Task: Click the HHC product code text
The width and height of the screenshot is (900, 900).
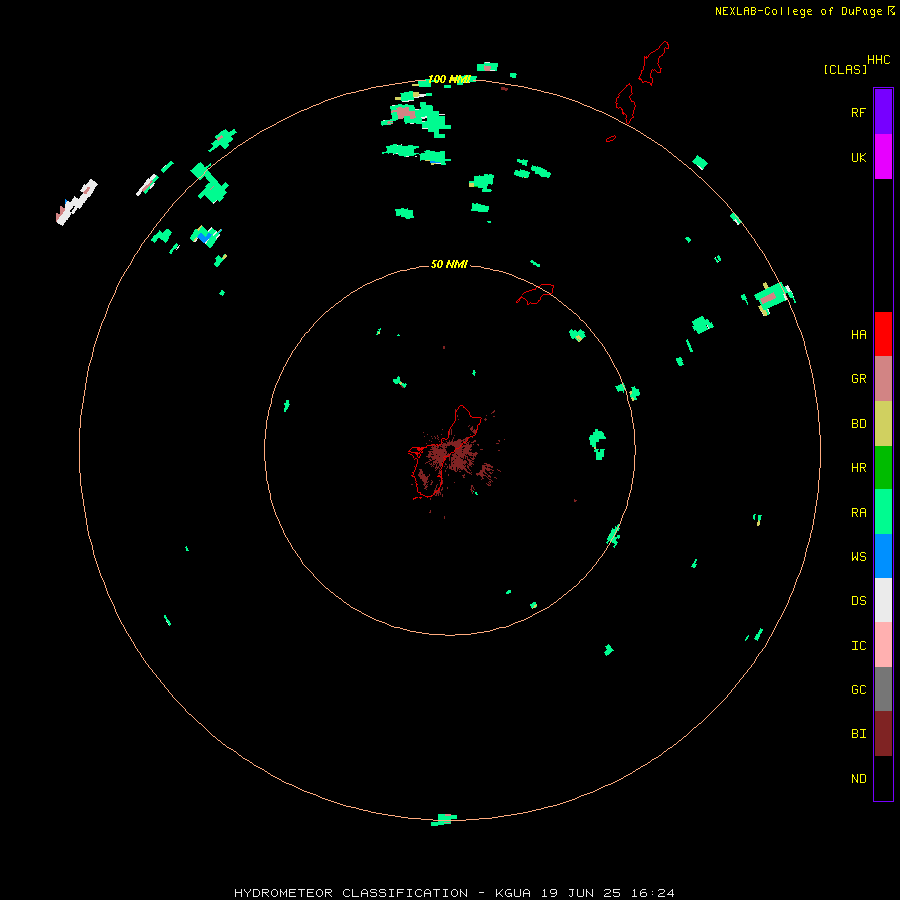Action: pyautogui.click(x=879, y=60)
